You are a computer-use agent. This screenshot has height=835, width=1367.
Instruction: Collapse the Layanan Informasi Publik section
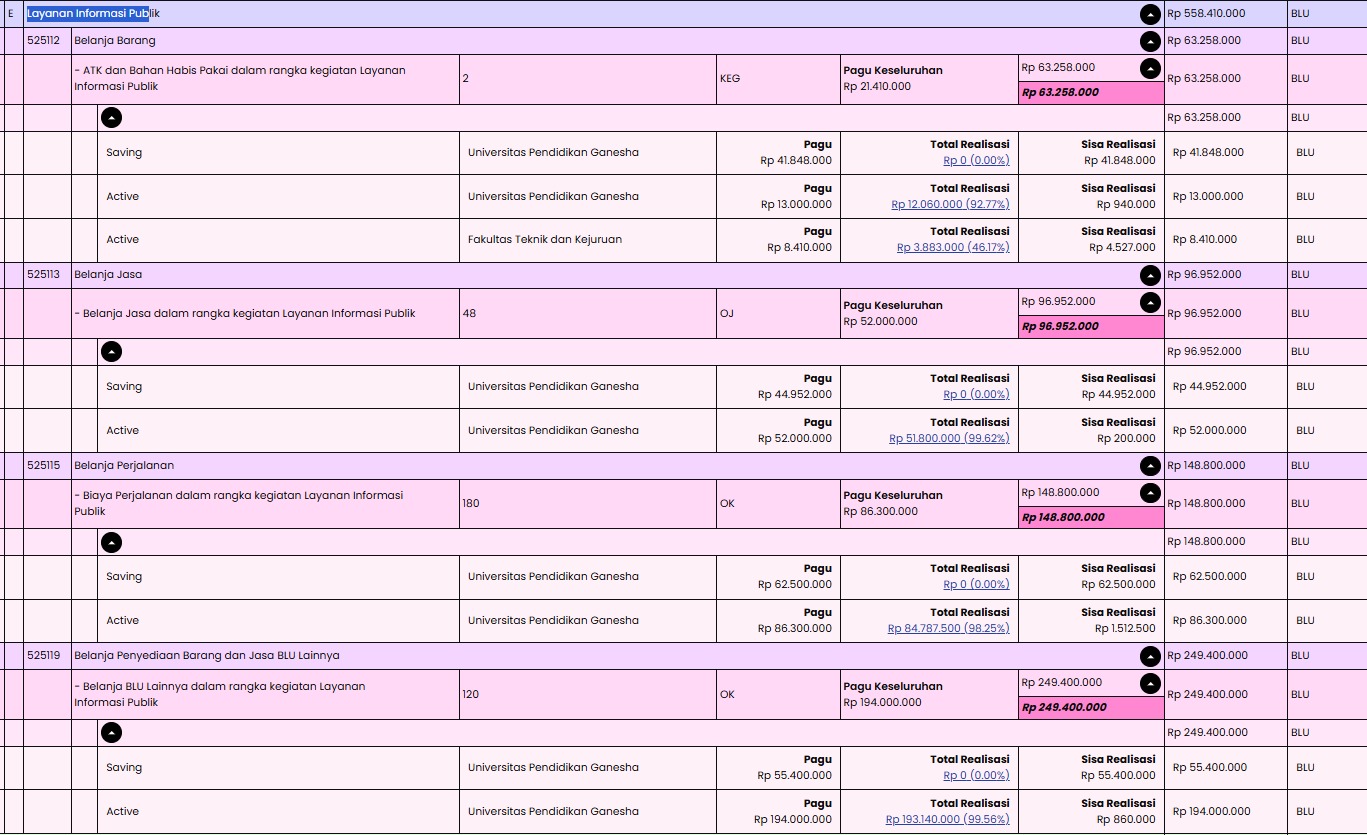point(1150,14)
